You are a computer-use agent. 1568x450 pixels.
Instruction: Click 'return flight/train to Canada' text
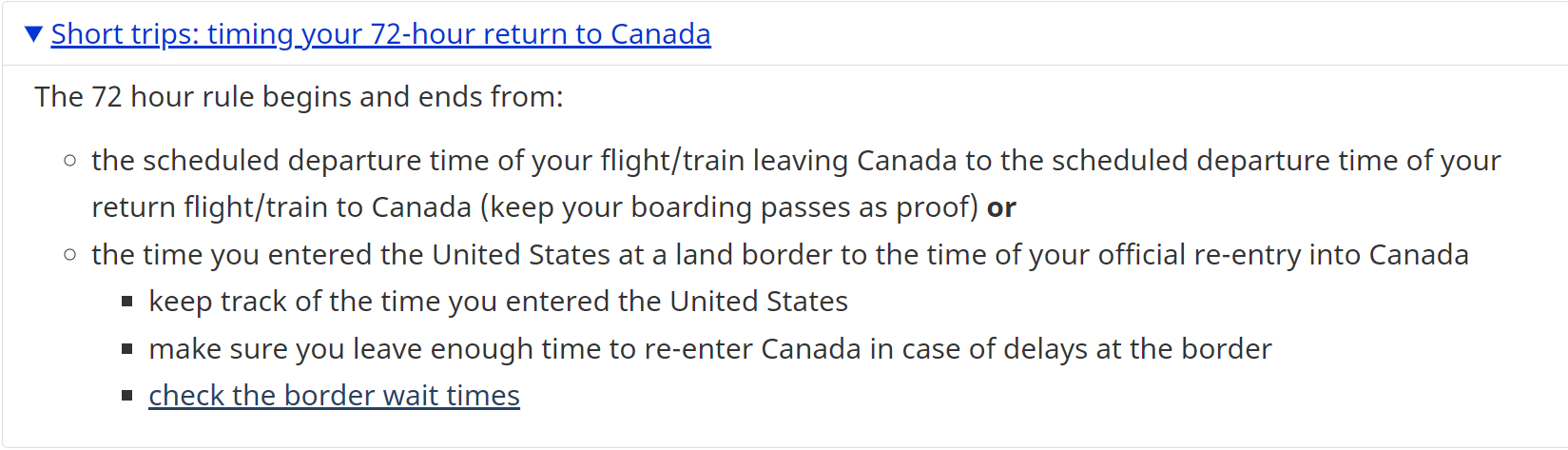(281, 207)
